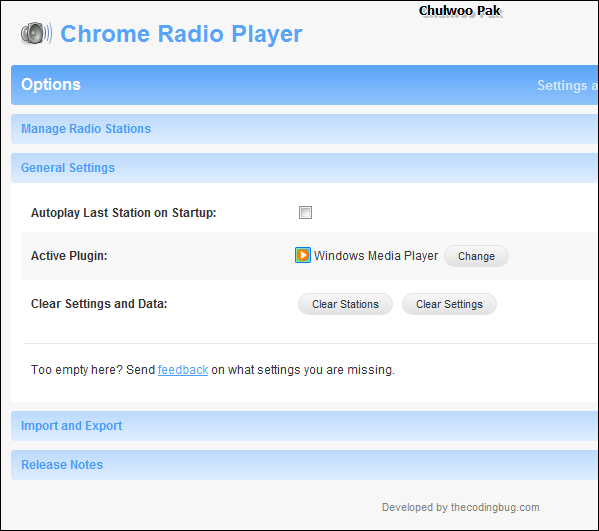Click the Options header text

51,84
